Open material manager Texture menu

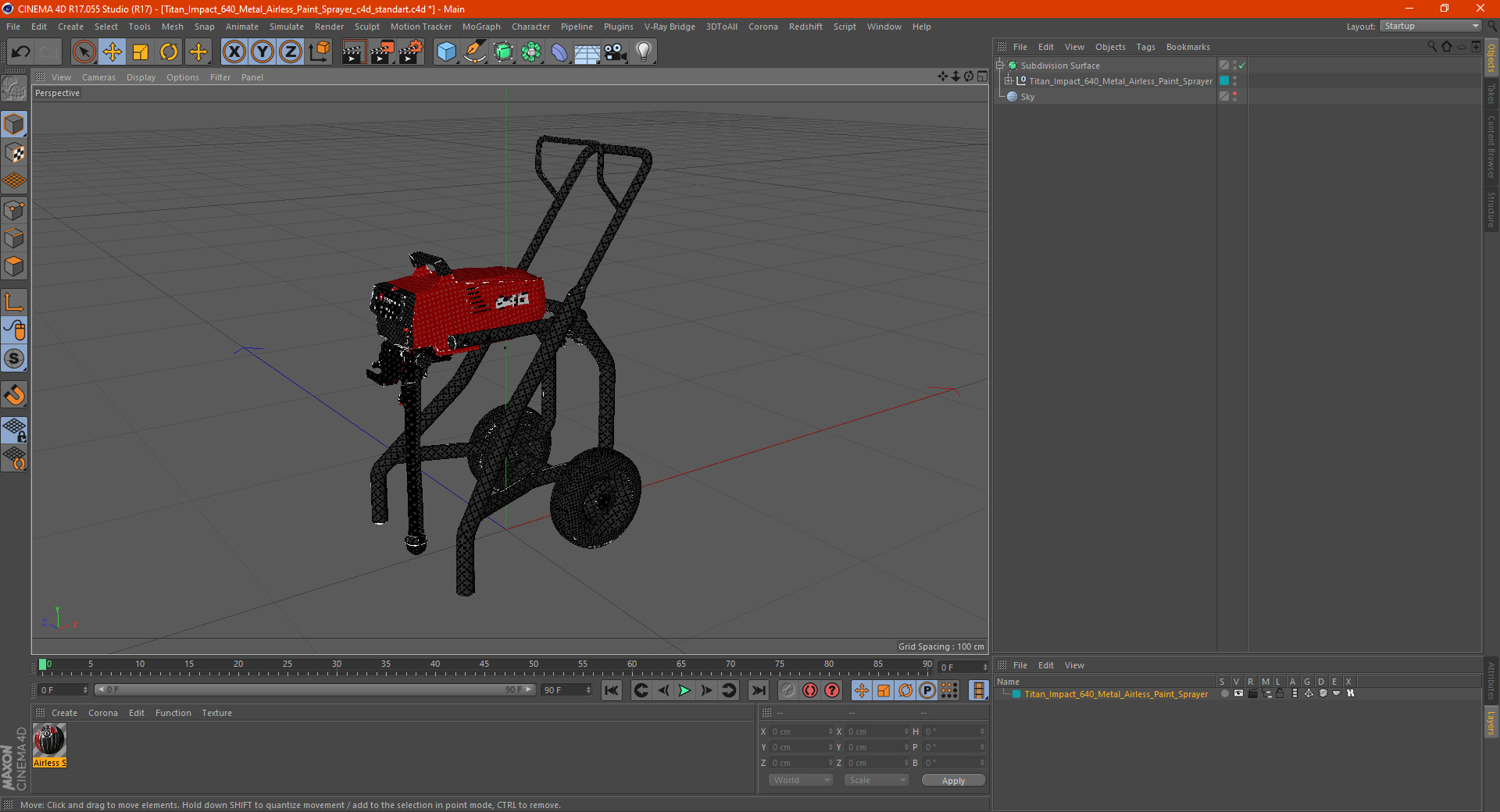216,713
